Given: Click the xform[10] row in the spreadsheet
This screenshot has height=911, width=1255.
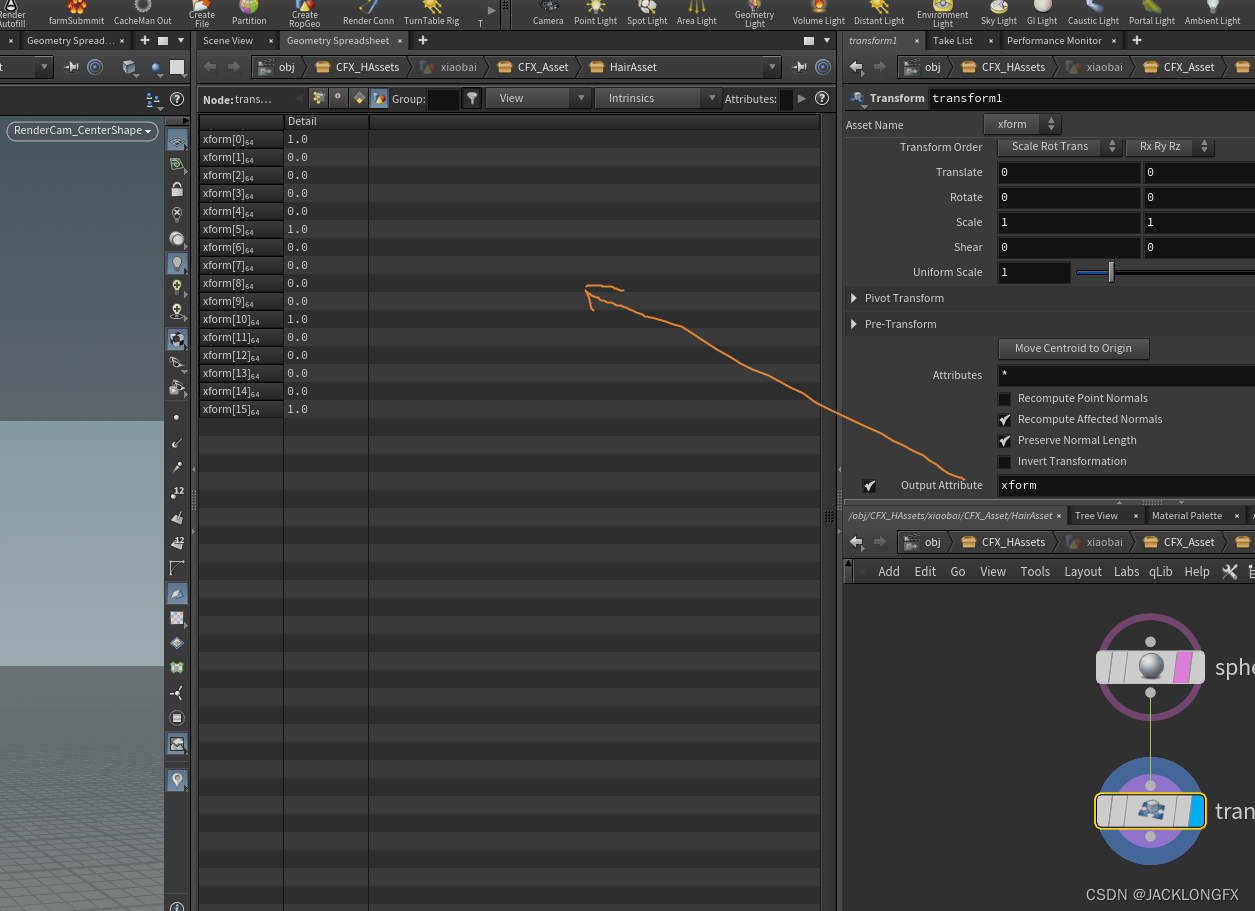Looking at the screenshot, I should (x=509, y=320).
